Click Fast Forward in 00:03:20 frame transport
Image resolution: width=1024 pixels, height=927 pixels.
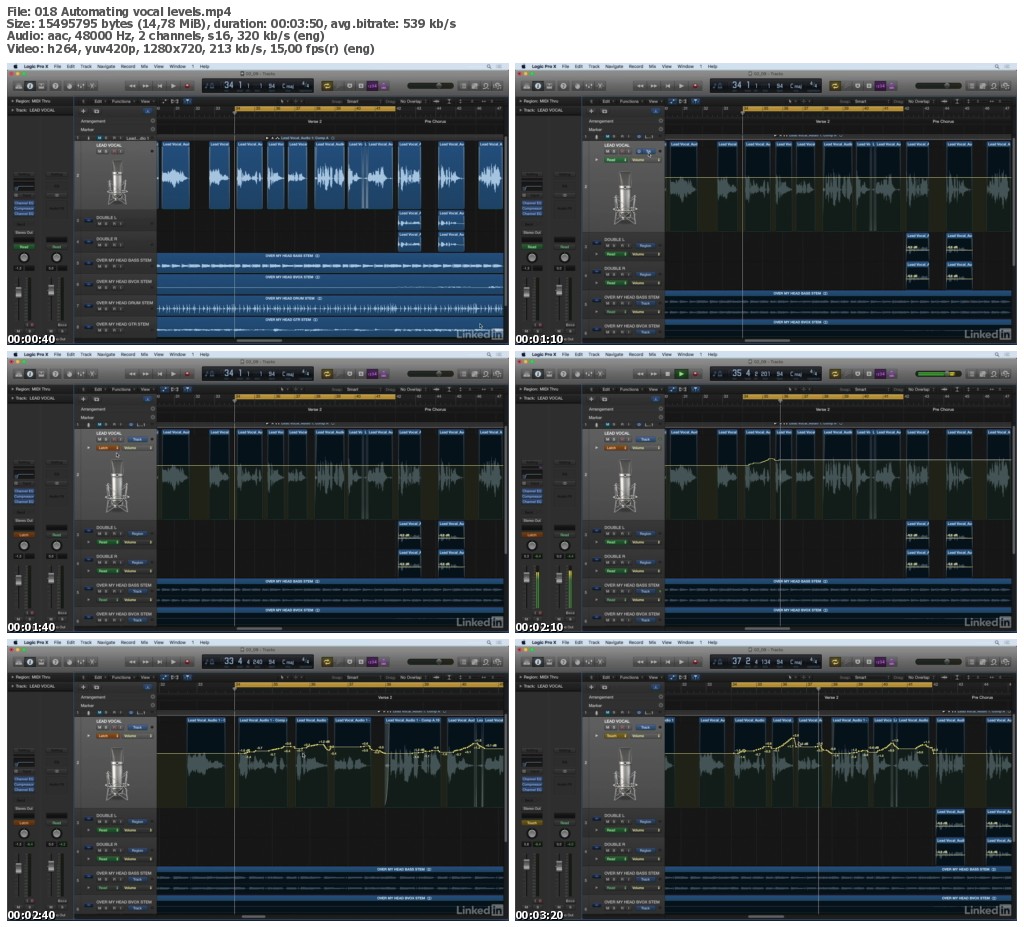click(654, 662)
